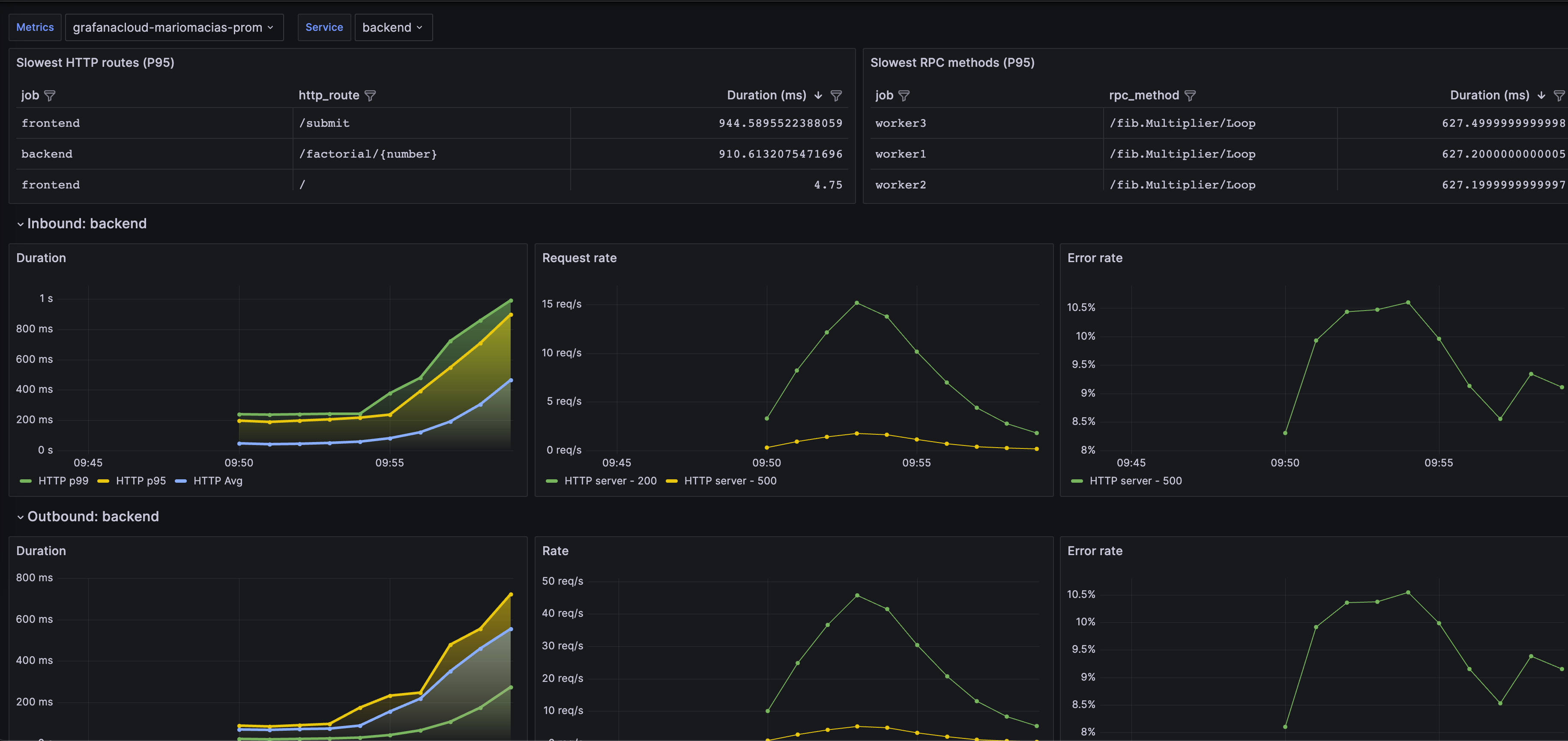Click filter icon for HTTP routes Duration column

point(836,96)
